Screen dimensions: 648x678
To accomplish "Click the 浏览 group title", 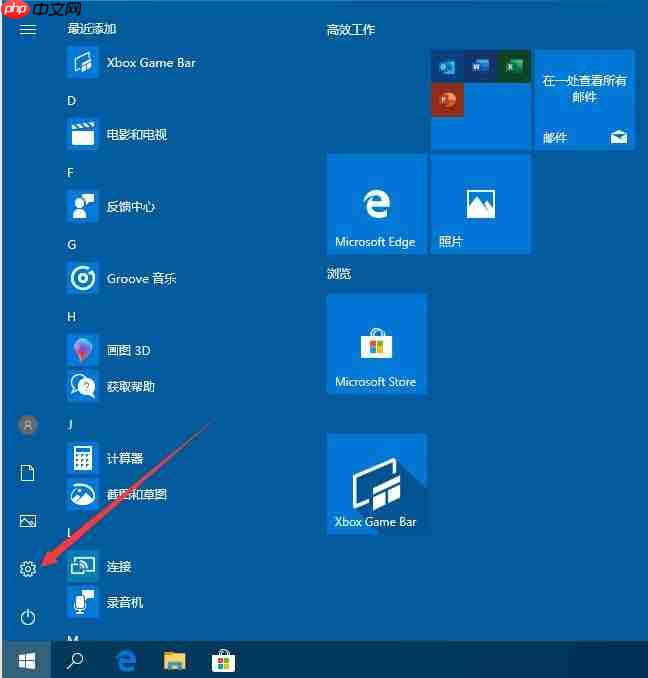I will click(x=339, y=273).
